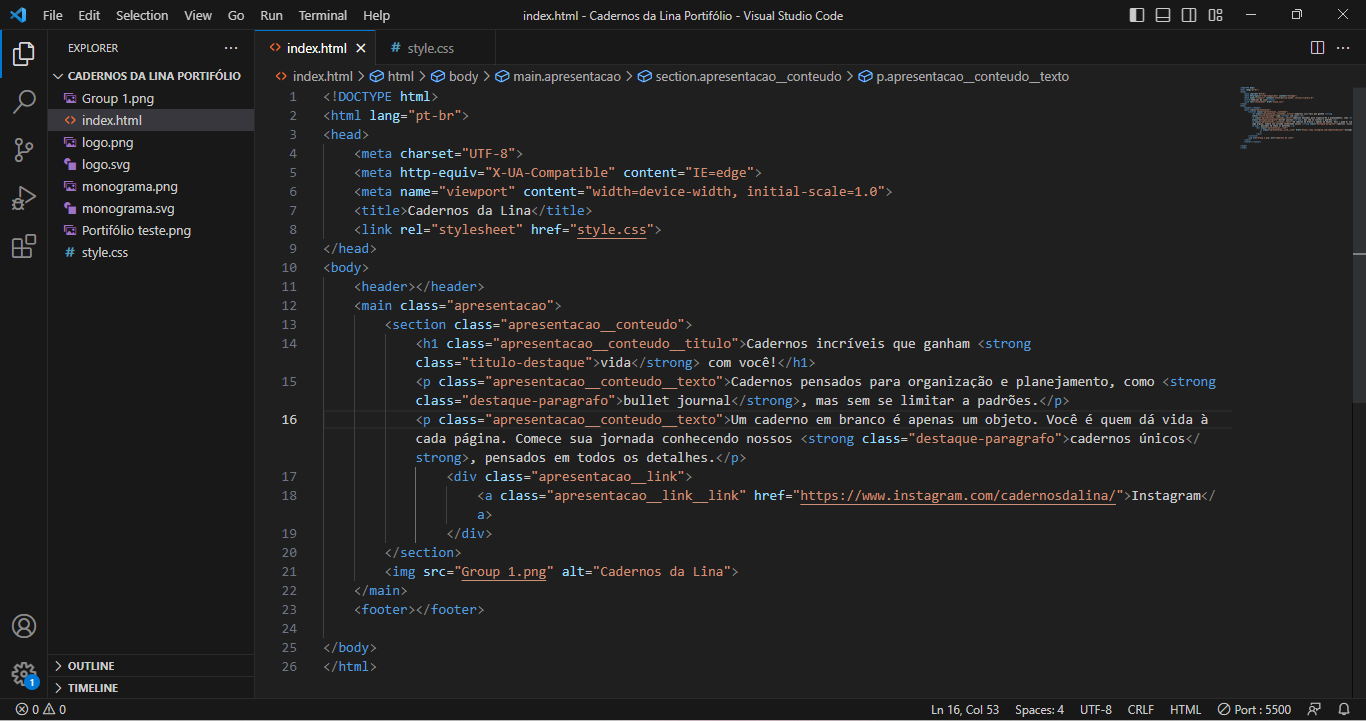This screenshot has width=1366, height=721.
Task: Open Explorer more actions ellipsis
Action: [x=231, y=48]
